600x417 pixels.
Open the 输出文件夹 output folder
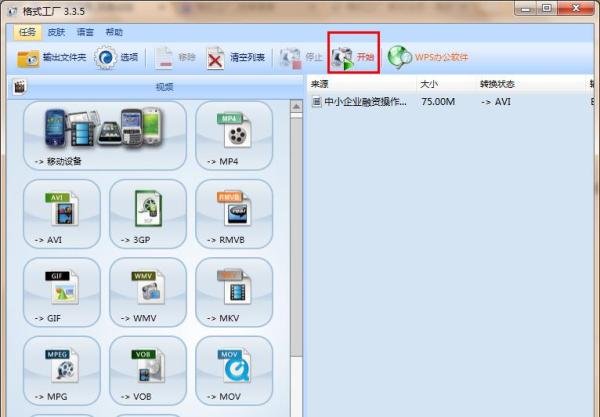[x=51, y=58]
